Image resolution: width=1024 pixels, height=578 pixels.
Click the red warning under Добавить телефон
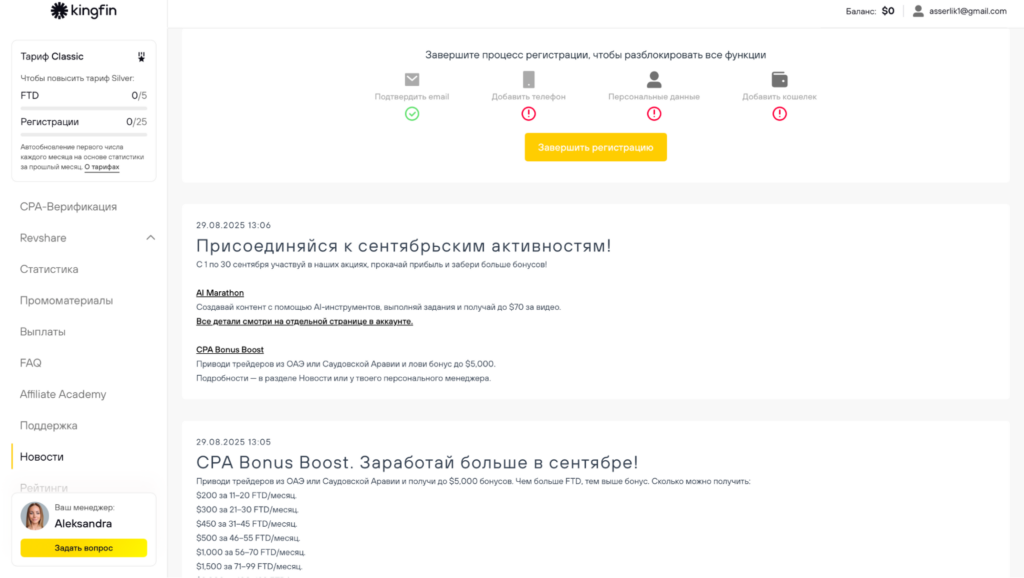tap(528, 114)
